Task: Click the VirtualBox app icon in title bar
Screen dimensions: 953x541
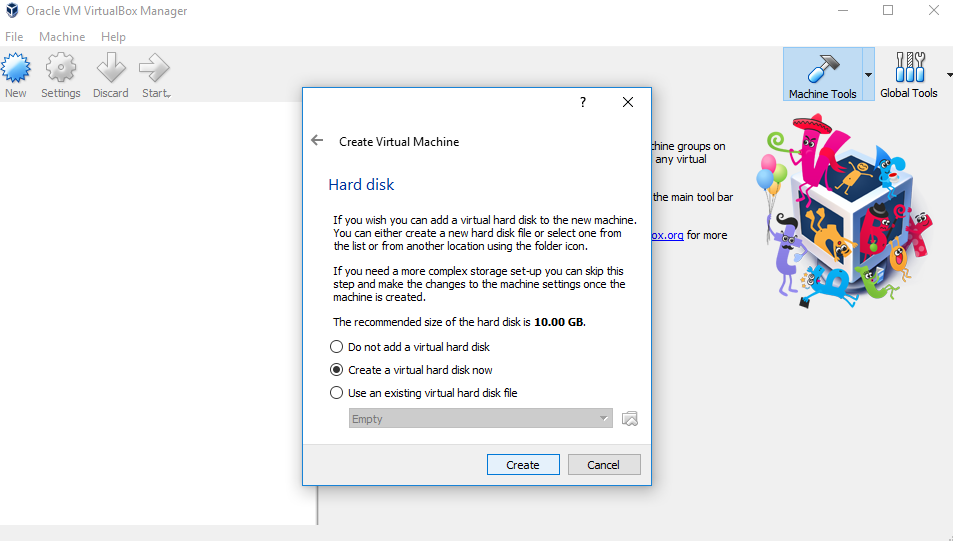Action: (x=12, y=11)
